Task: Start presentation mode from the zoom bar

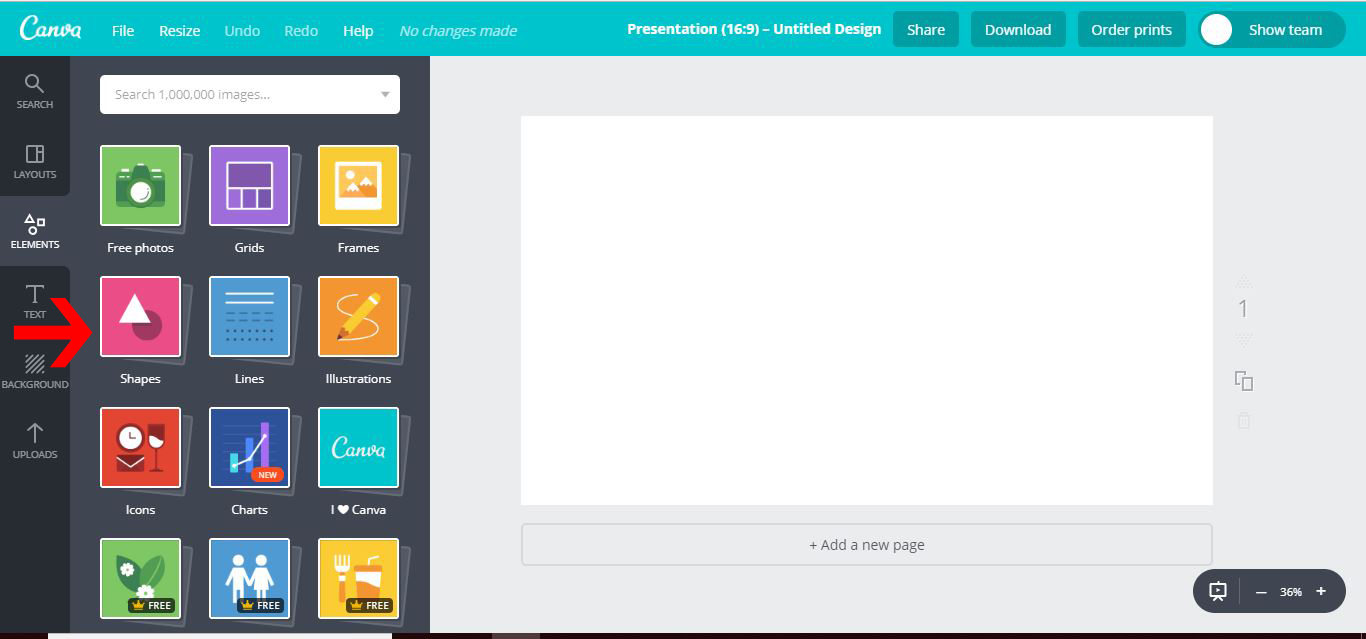Action: (x=1216, y=591)
